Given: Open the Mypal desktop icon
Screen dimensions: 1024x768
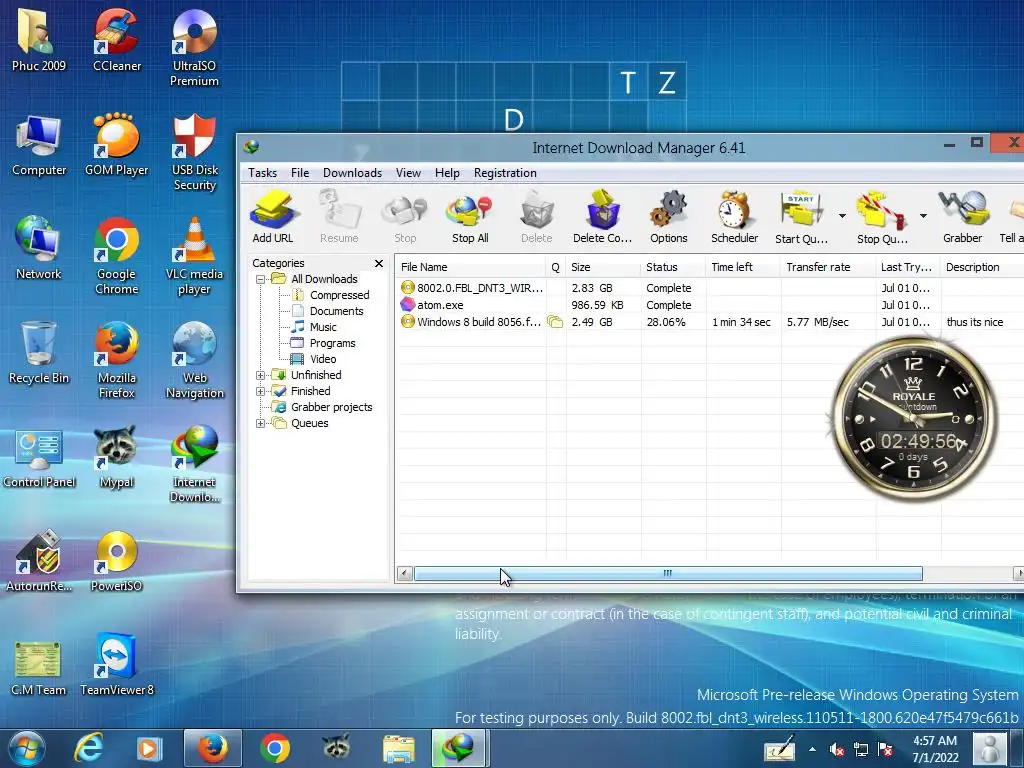Looking at the screenshot, I should [x=116, y=456].
